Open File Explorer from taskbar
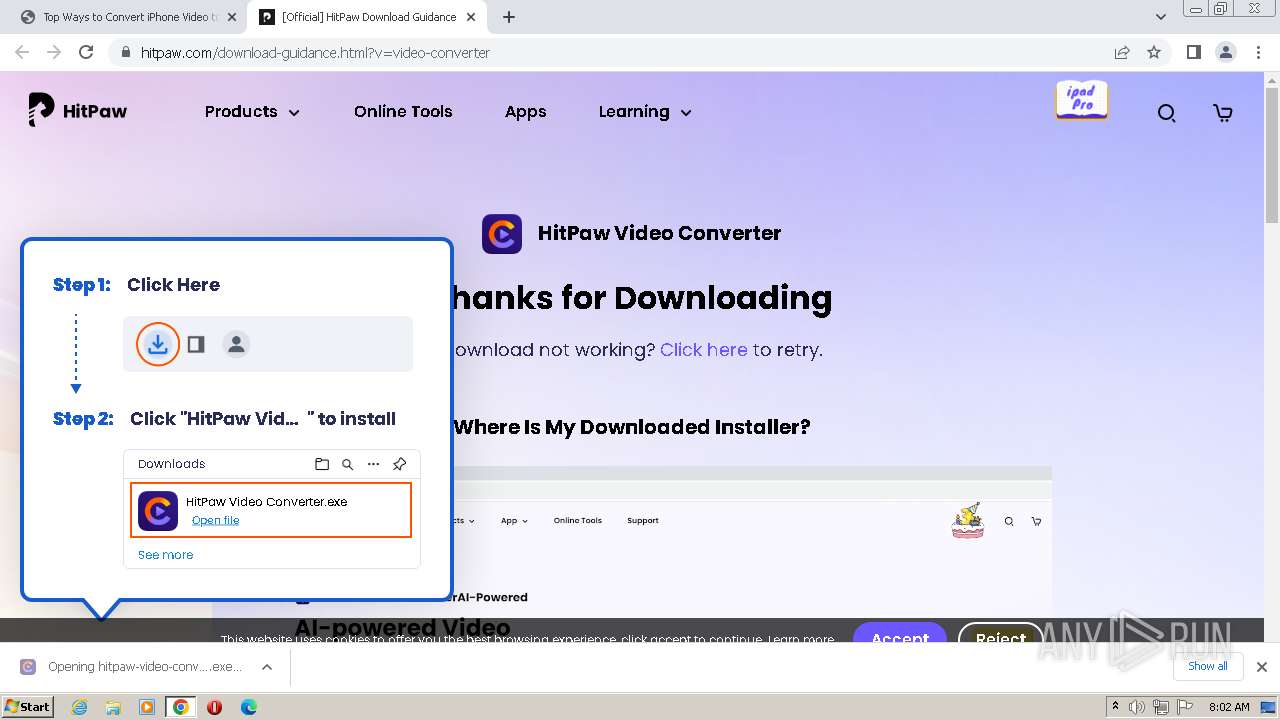The height and width of the screenshot is (720, 1280). [113, 707]
